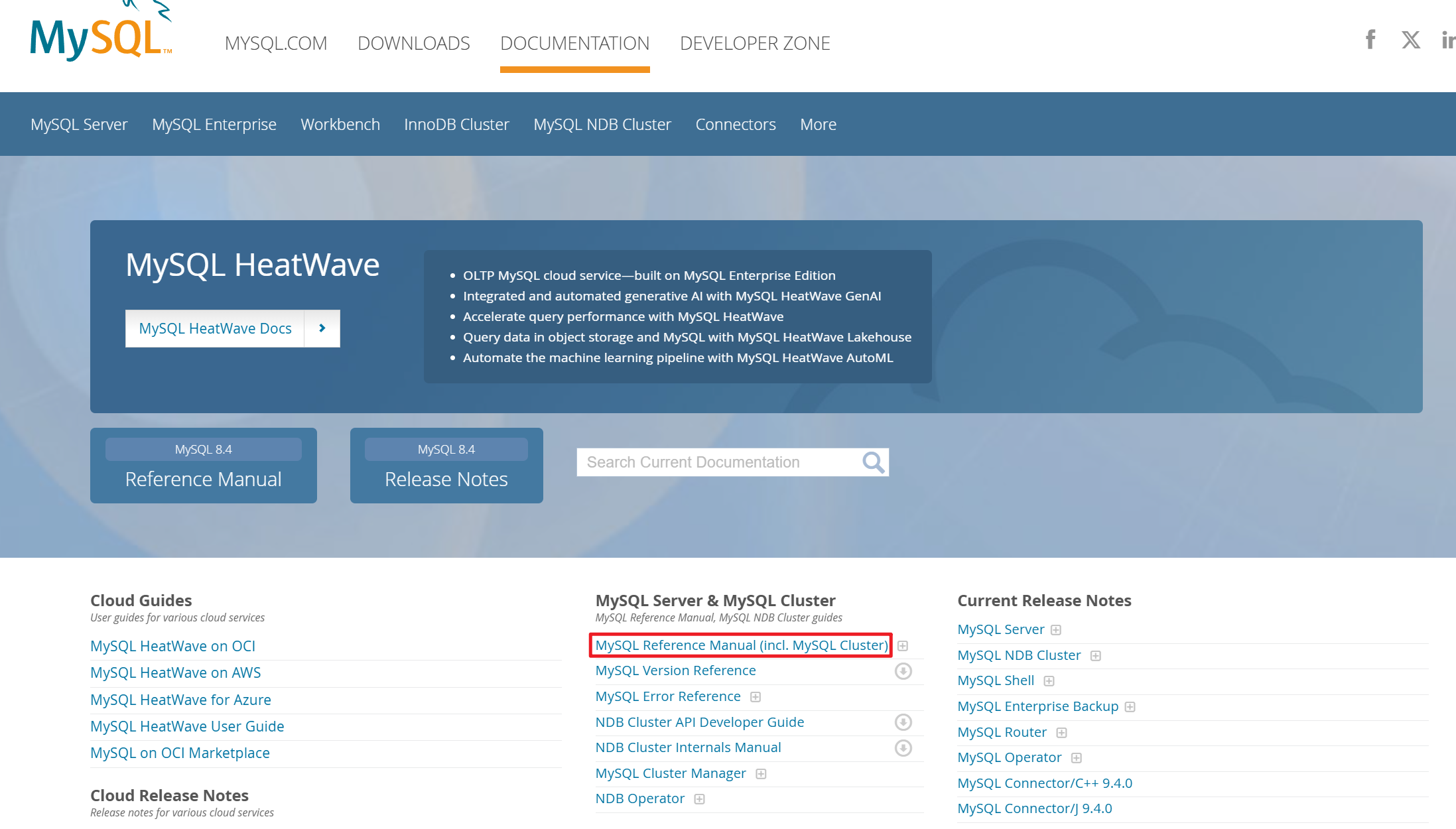This screenshot has height=829, width=1456.
Task: Expand NDB Operator plus icon
Action: coord(699,799)
